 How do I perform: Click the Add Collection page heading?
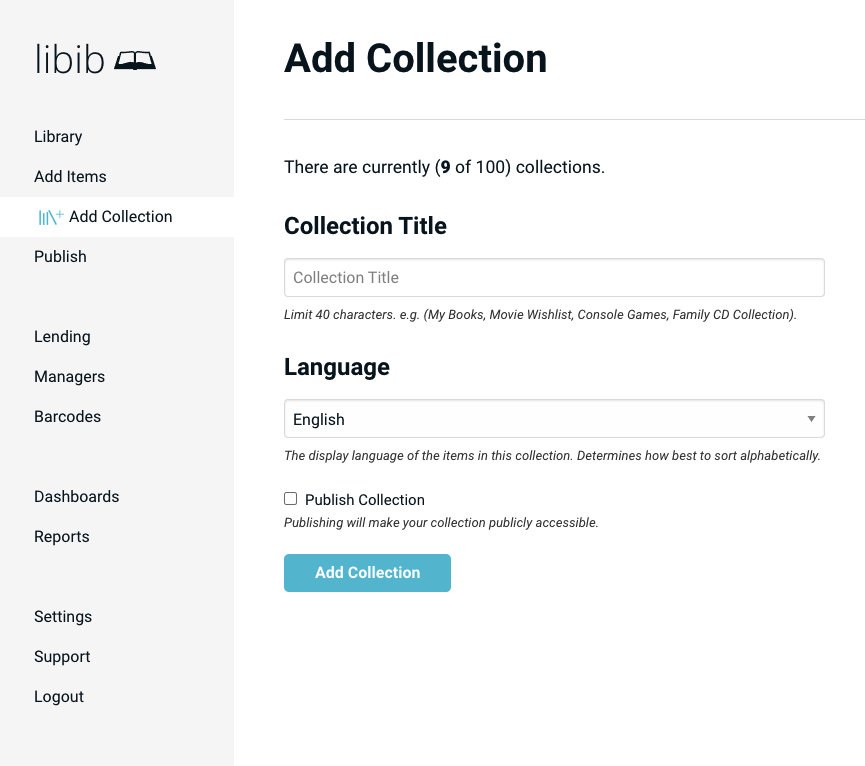tap(415, 59)
